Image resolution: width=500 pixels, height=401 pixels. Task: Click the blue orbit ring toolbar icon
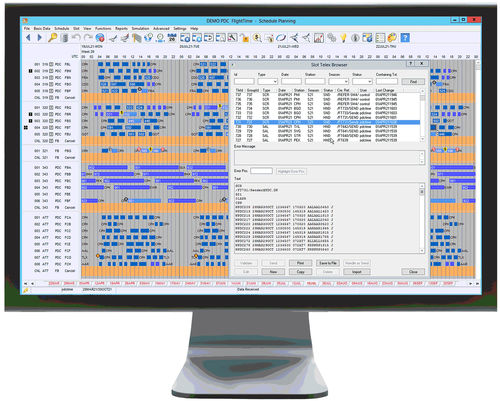coord(281,38)
